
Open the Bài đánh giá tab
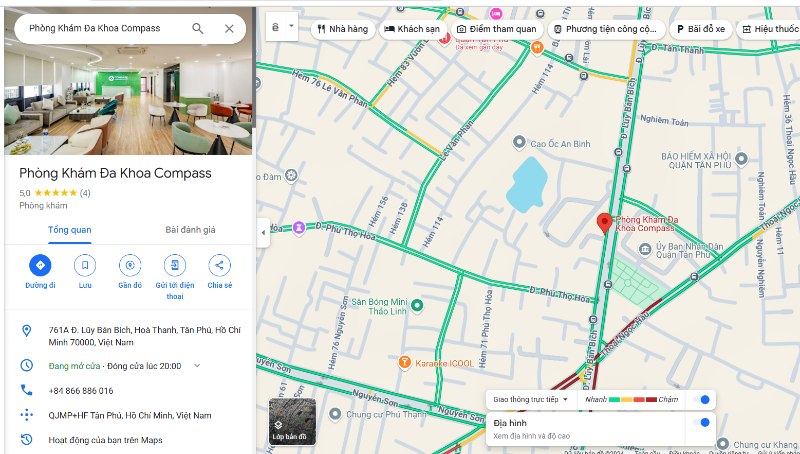[190, 230]
